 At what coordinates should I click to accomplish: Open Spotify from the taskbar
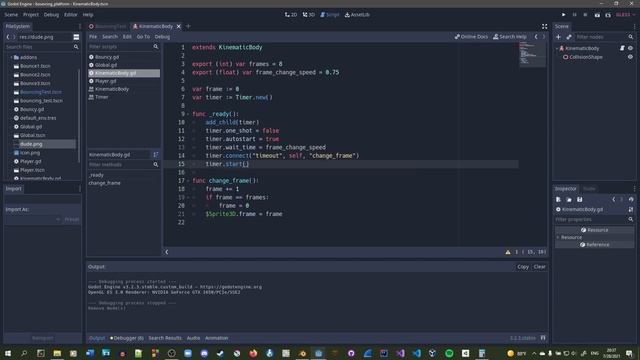tap(449, 353)
